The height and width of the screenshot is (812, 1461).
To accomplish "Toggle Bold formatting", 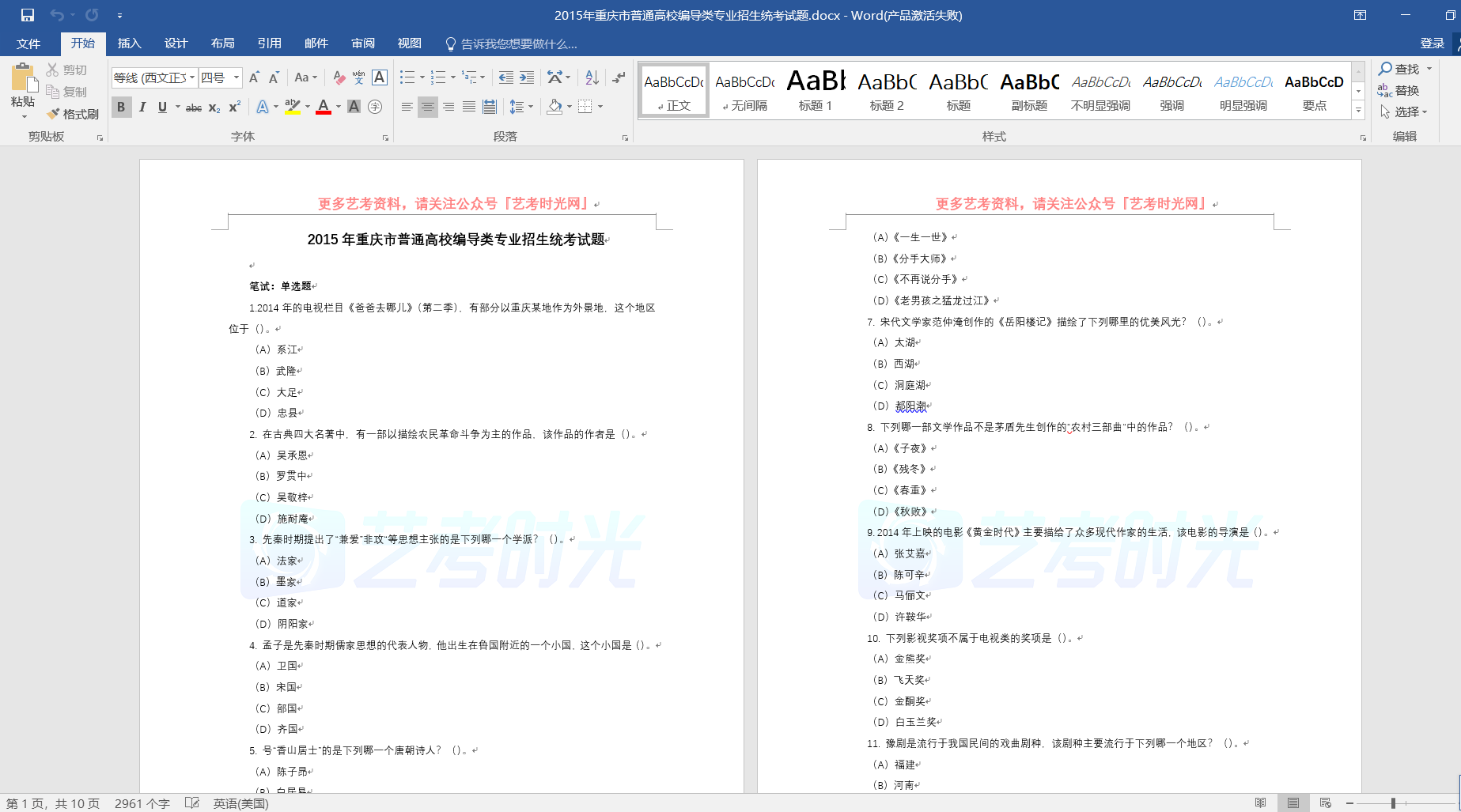I will (121, 107).
